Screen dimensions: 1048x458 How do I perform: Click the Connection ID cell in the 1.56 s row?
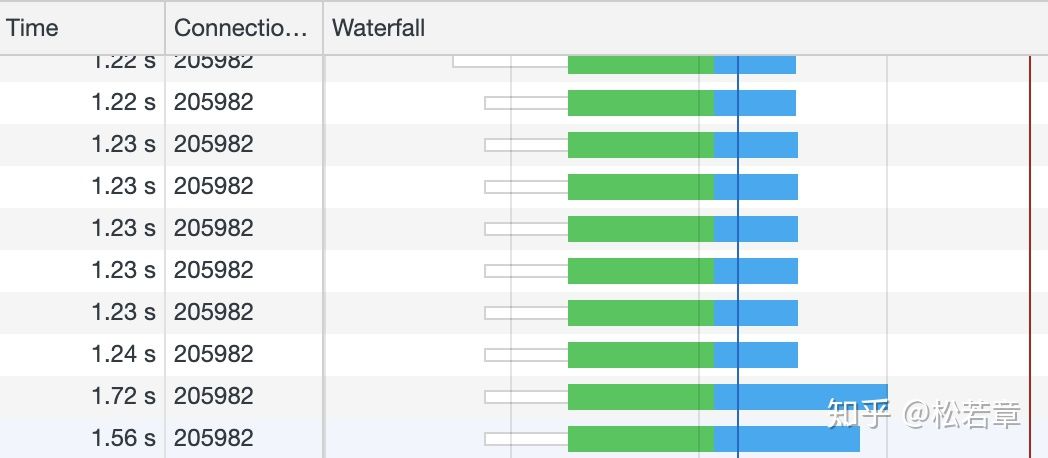click(214, 438)
